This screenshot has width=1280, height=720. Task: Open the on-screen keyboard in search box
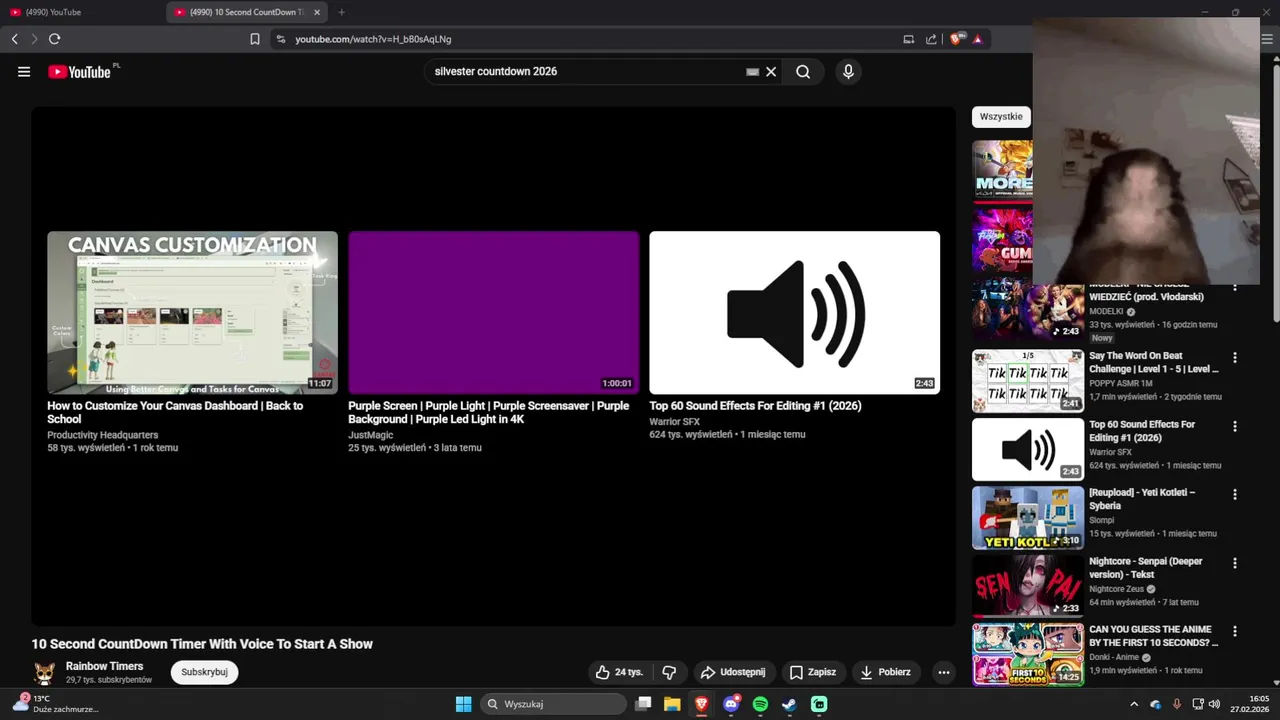(x=752, y=72)
